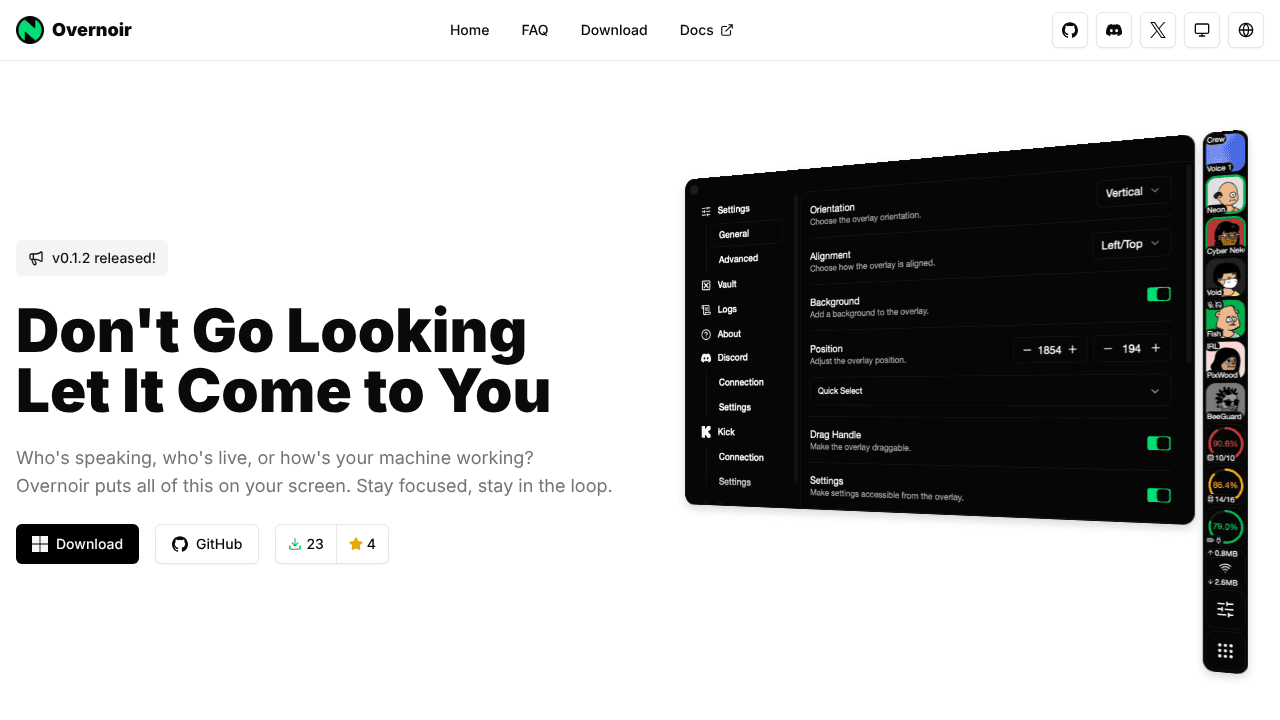The height and width of the screenshot is (720, 1280).
Task: Click the 23 downloads counter
Action: coord(306,544)
